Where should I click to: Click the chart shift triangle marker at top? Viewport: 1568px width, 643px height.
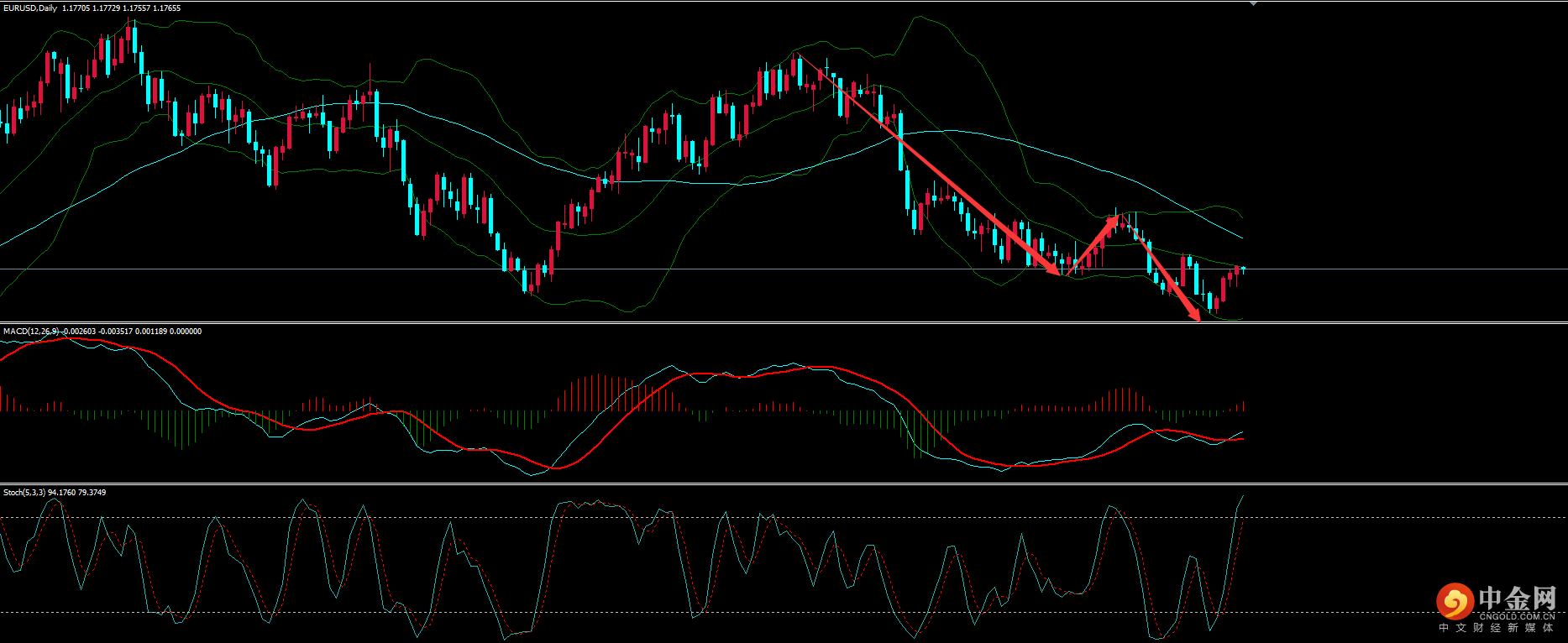click(x=1253, y=4)
